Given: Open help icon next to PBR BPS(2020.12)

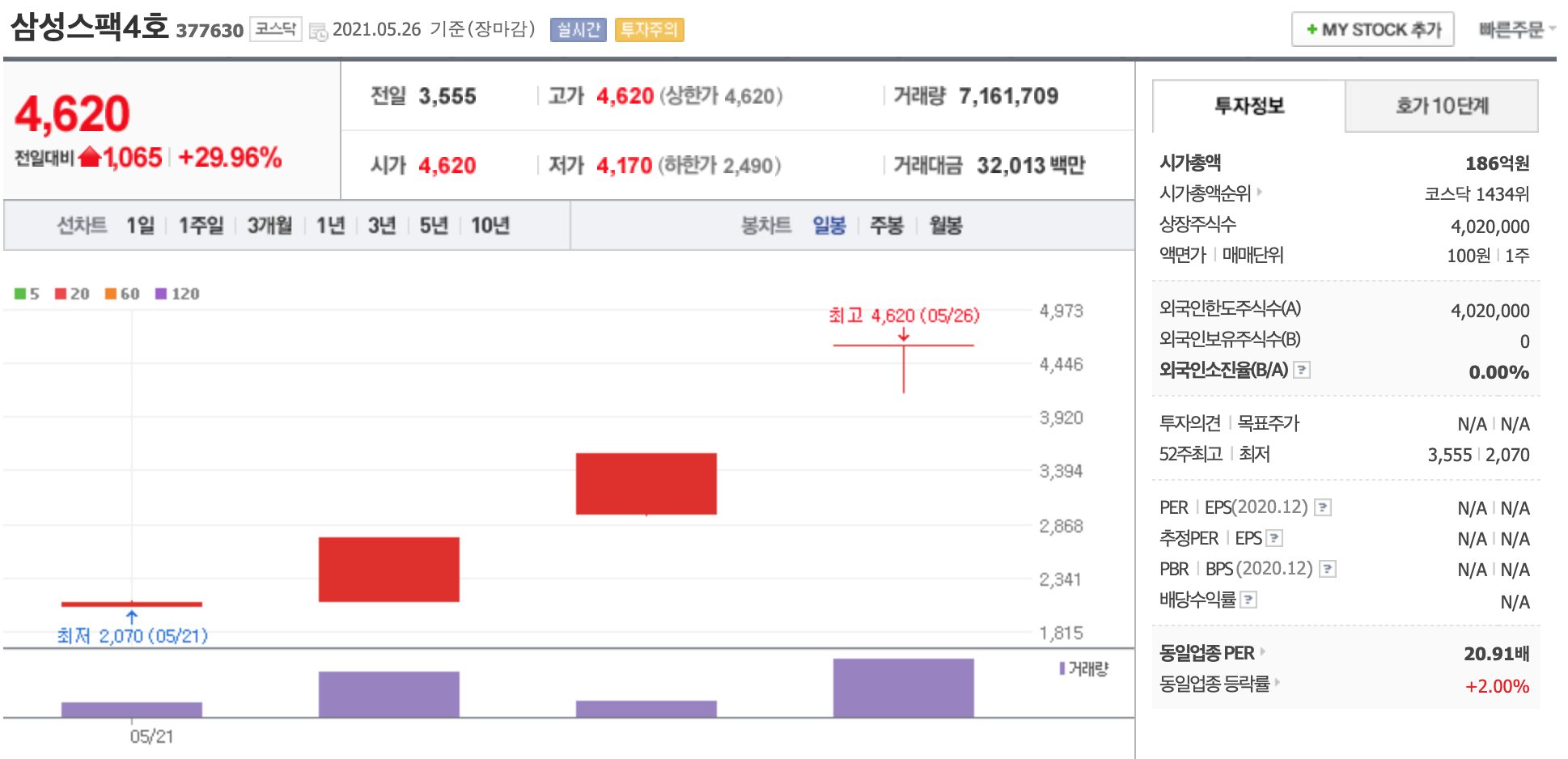Looking at the screenshot, I should click(x=1327, y=569).
